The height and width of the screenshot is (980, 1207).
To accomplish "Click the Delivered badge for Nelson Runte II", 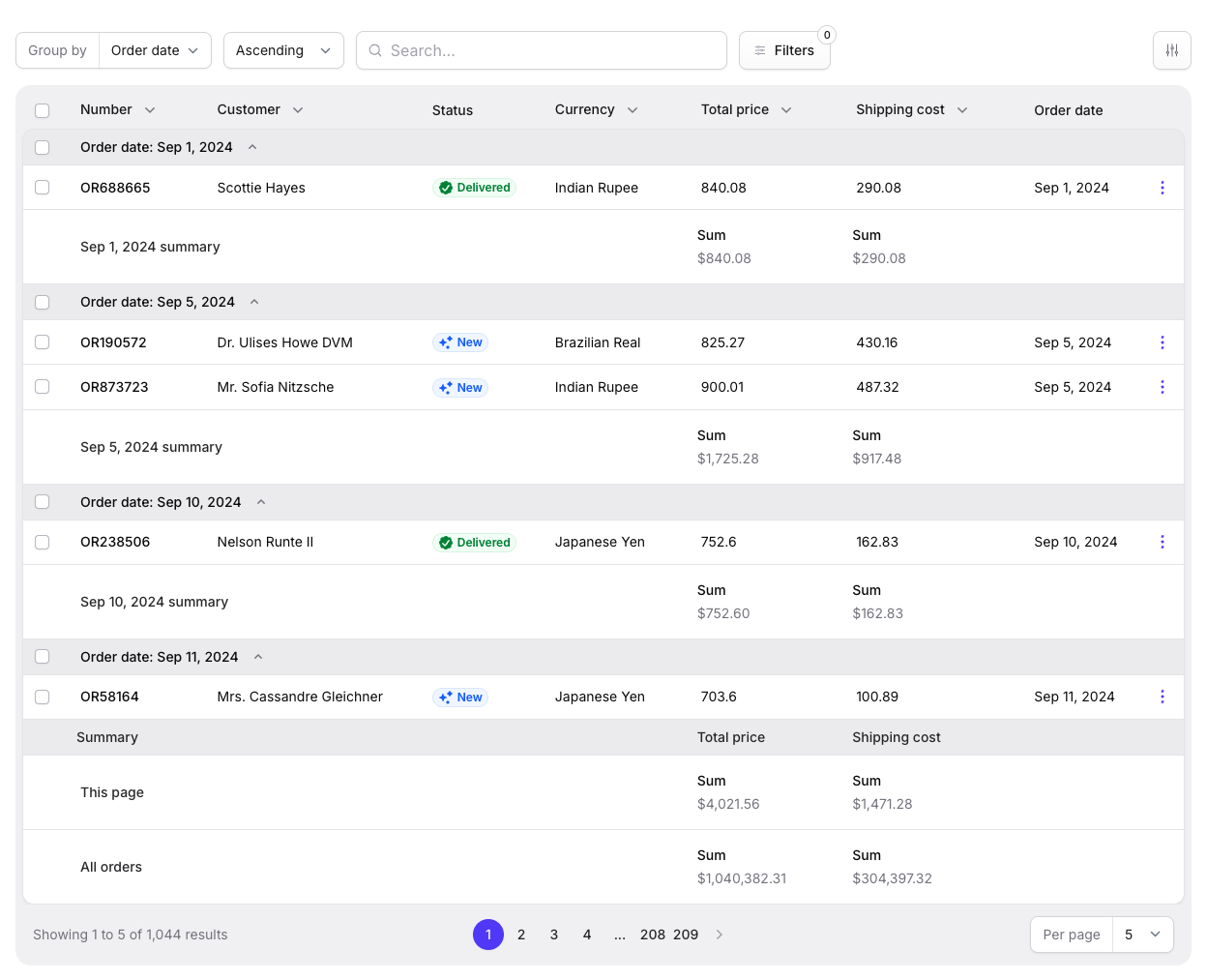I will click(x=474, y=543).
